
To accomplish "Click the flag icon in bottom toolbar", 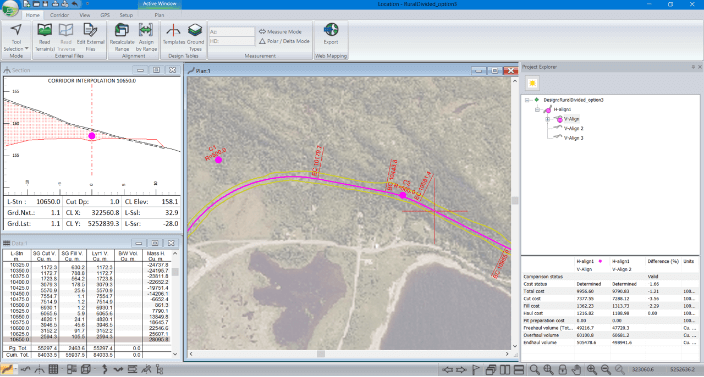I will 476,370.
